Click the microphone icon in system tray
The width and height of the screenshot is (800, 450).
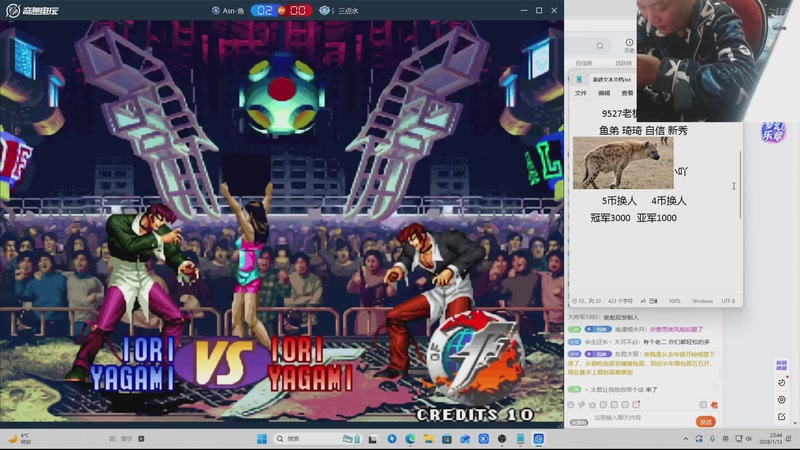[712, 439]
